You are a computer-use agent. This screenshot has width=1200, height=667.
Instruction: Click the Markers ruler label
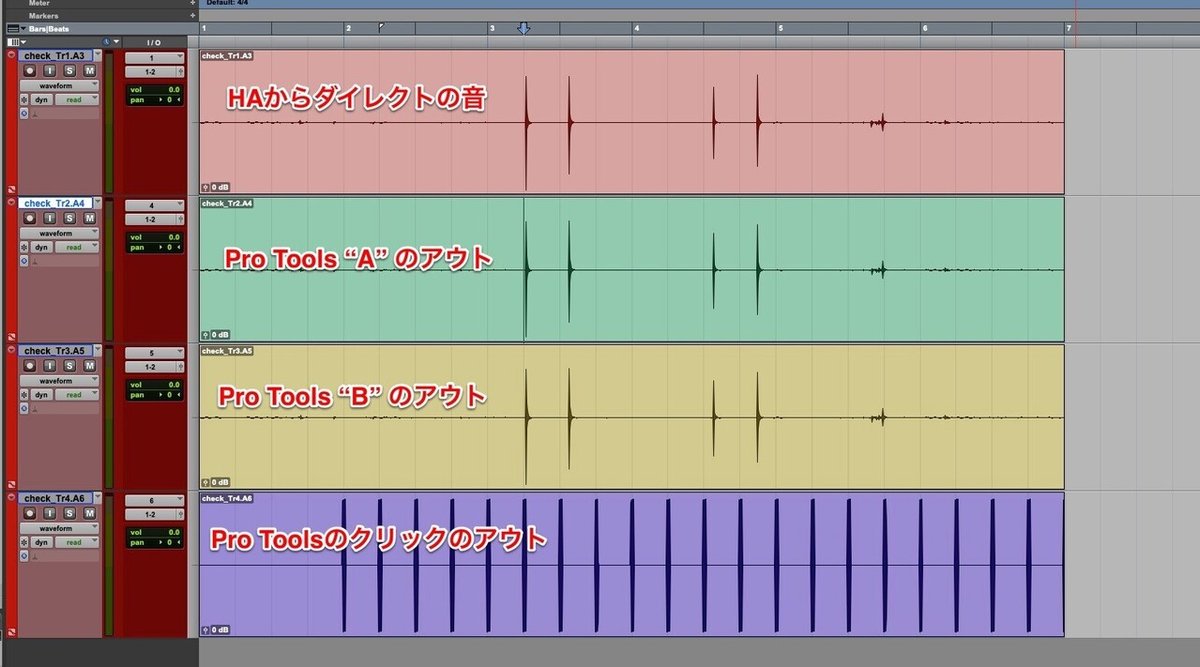point(43,16)
